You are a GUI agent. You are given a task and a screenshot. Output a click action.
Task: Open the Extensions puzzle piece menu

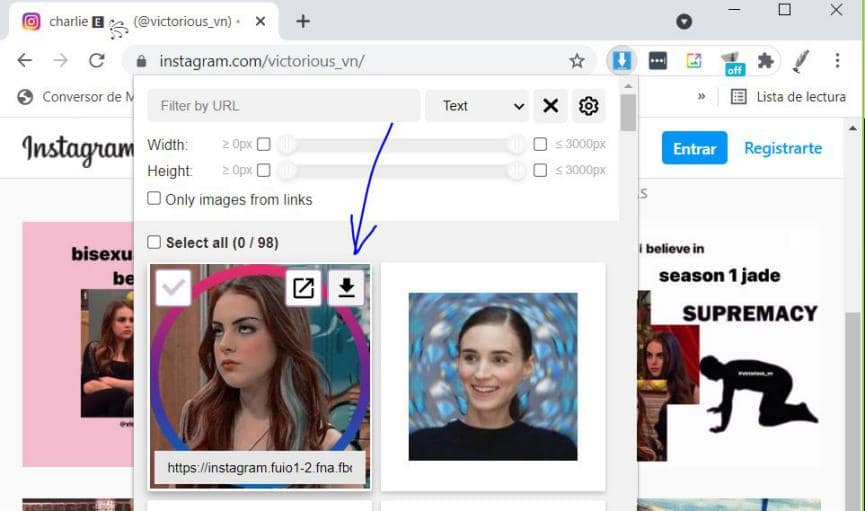coord(766,61)
